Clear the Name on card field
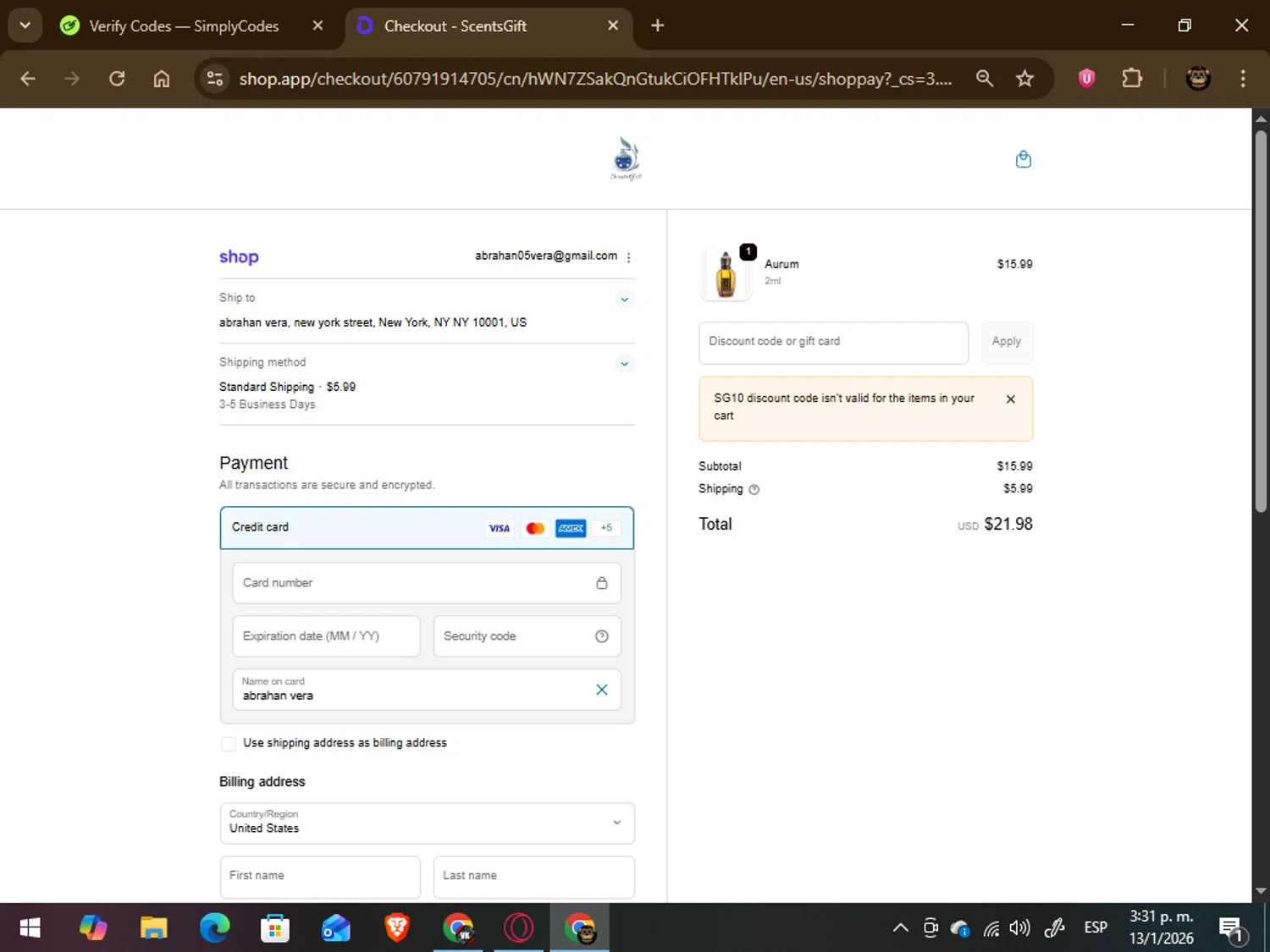 pos(601,690)
